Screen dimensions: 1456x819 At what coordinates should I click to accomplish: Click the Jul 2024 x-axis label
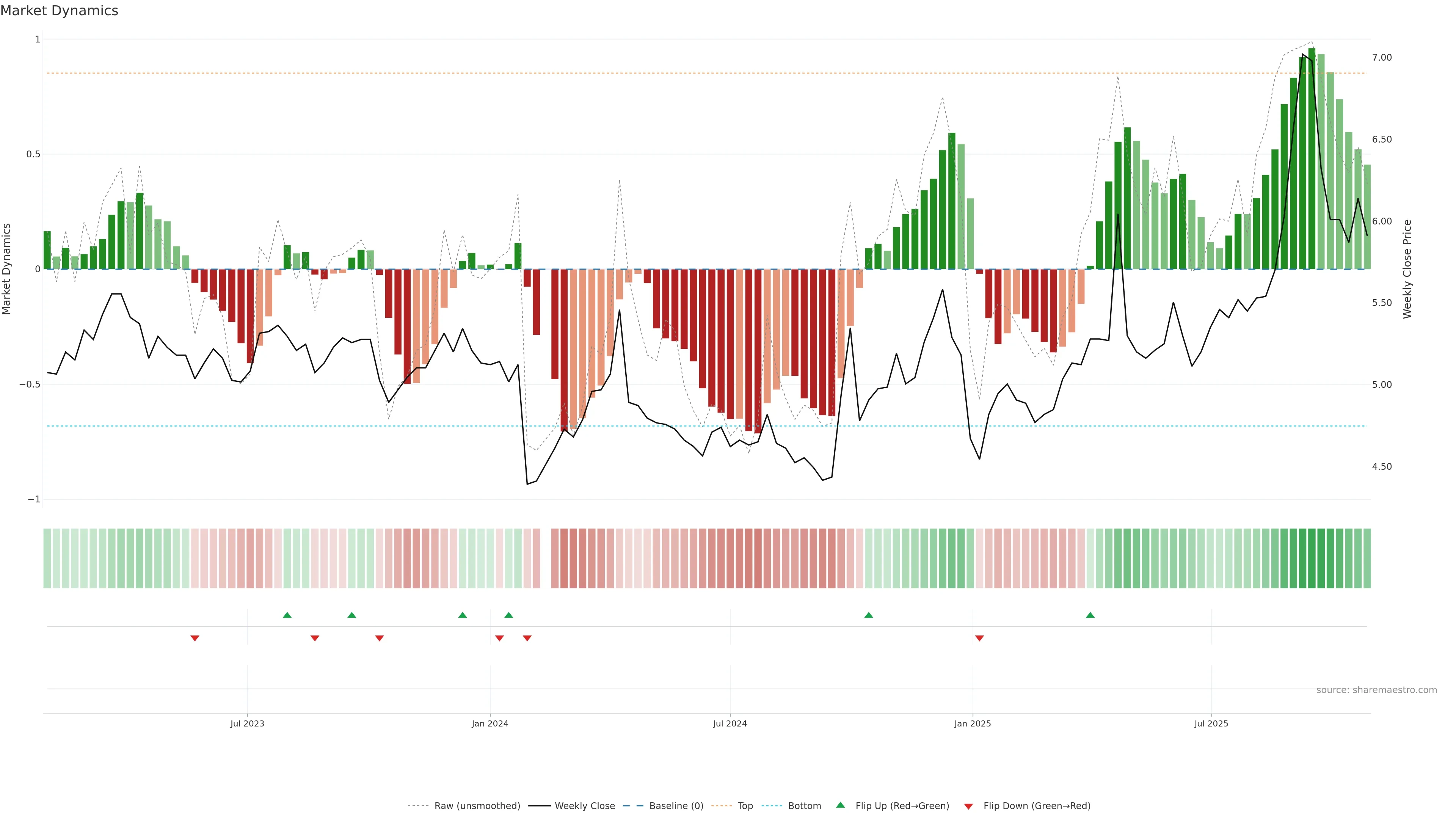730,723
